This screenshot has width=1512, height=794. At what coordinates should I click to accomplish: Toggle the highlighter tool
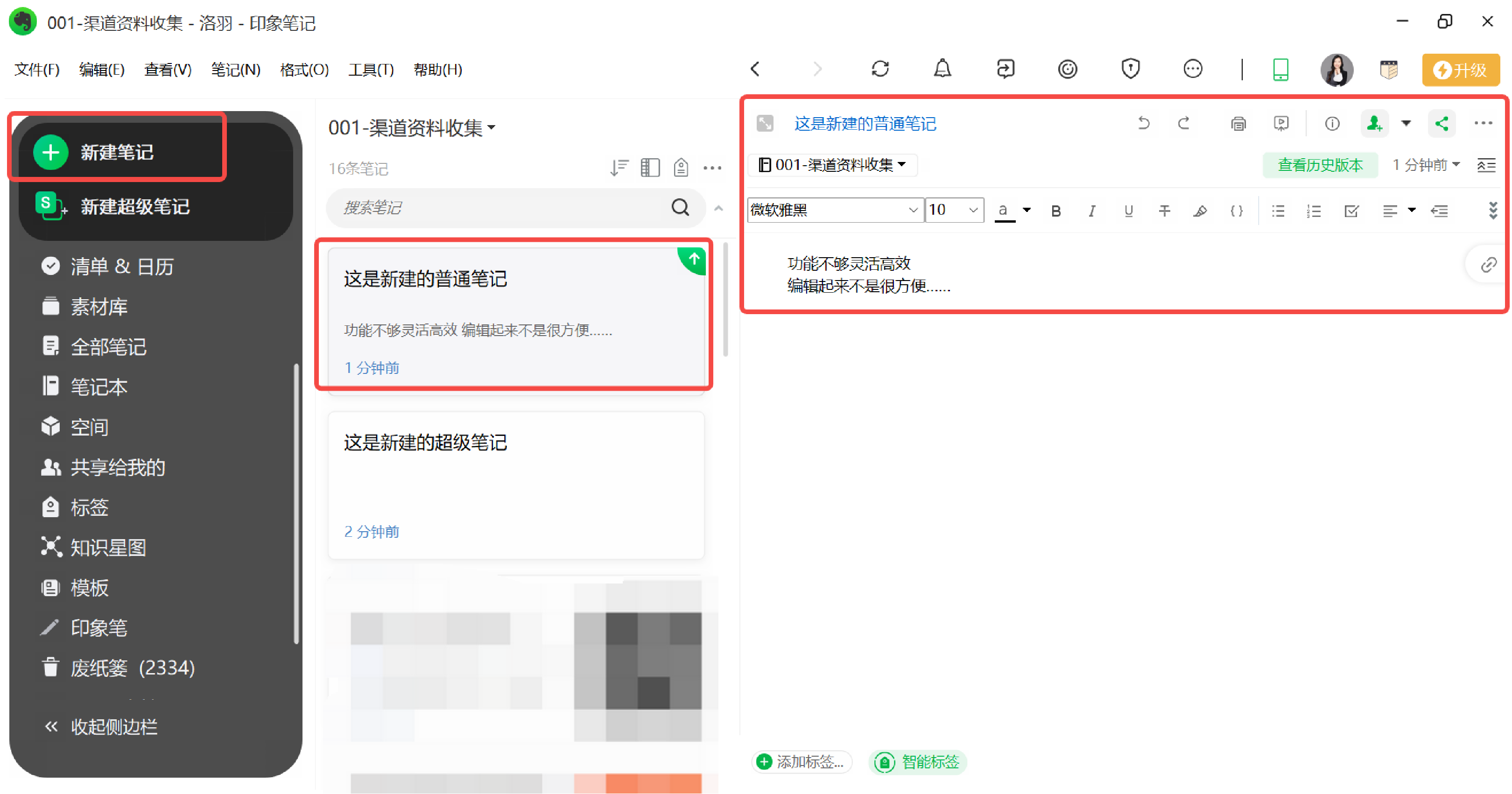point(1200,211)
